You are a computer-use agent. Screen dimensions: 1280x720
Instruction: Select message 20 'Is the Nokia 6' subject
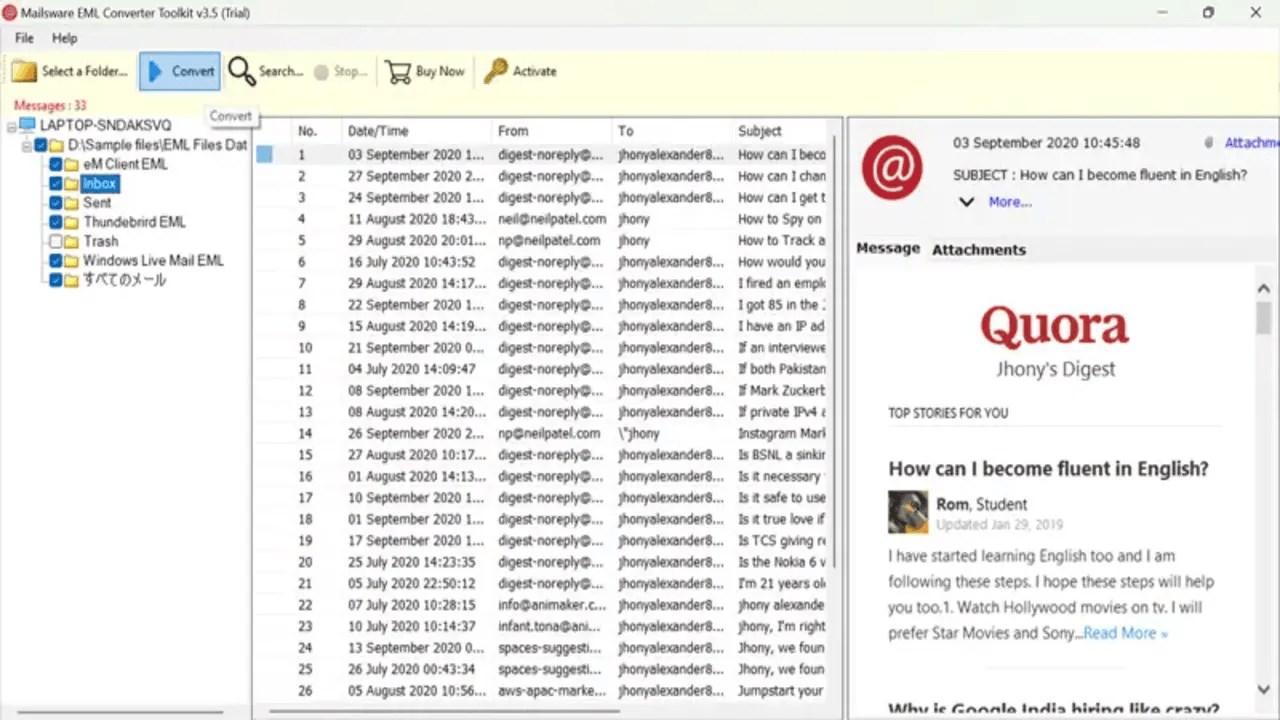(541, 562)
